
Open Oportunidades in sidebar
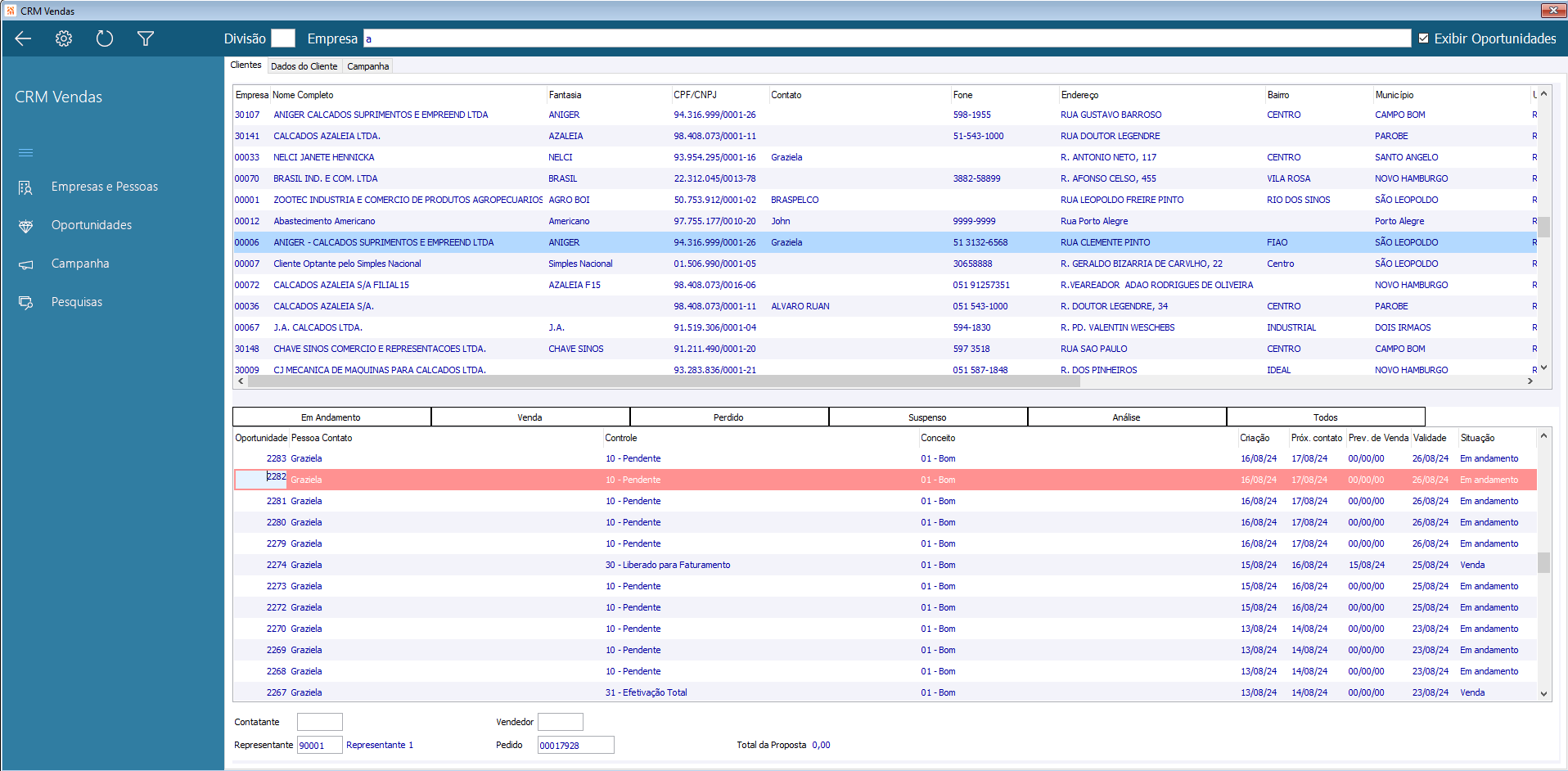click(x=92, y=225)
